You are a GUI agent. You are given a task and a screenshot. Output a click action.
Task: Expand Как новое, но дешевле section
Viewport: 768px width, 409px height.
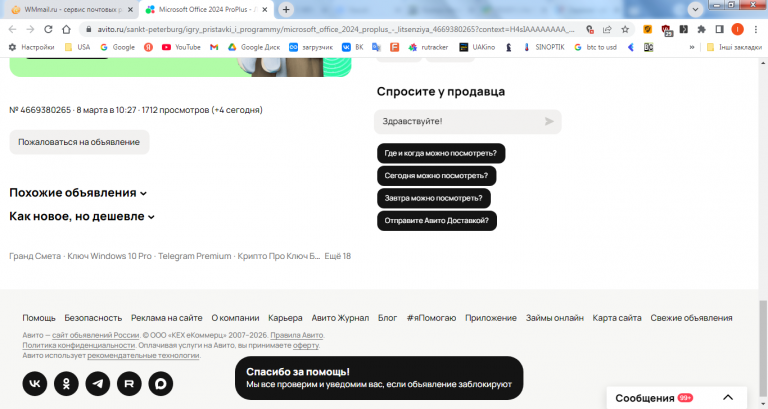click(x=82, y=216)
